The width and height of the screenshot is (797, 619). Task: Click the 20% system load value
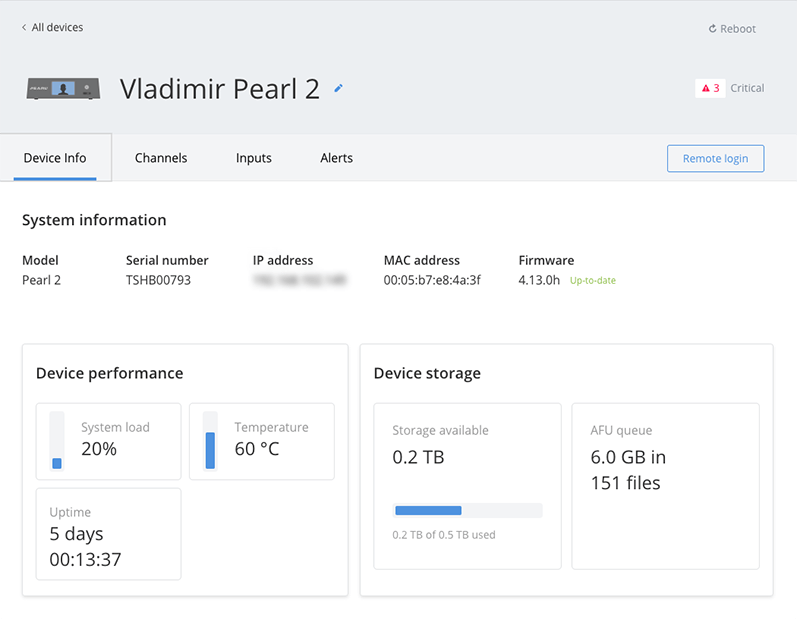tap(99, 449)
